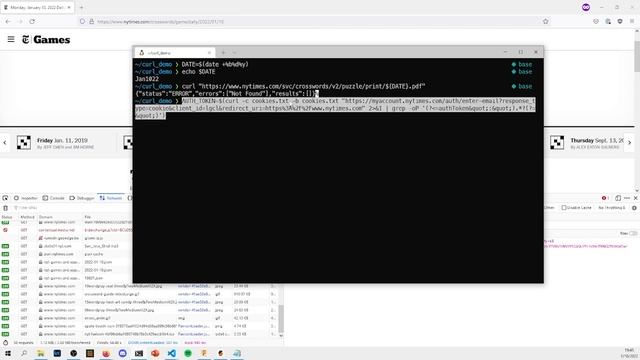Open devtools more options menu
This screenshot has width=640, height=360.
[627, 198]
